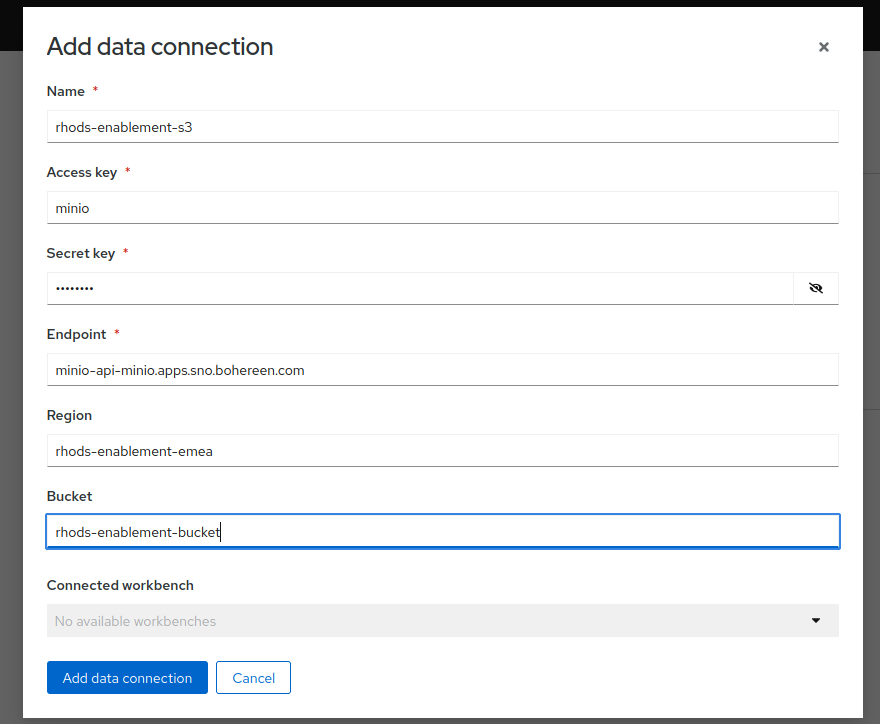
Task: Click the No available workbenches placeholder text
Action: (x=135, y=620)
